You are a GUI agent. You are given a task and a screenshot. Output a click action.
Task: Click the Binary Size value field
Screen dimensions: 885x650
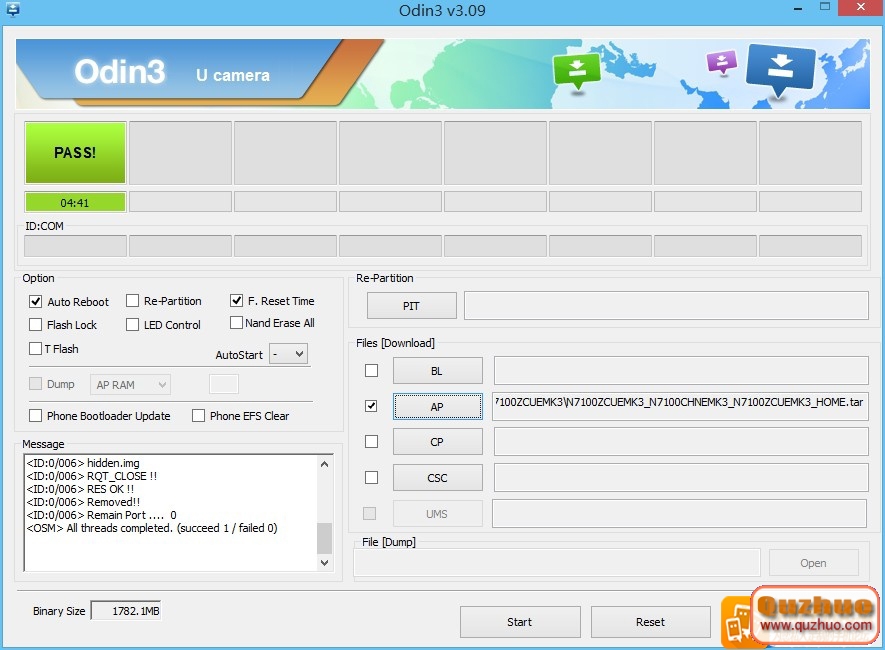[126, 611]
